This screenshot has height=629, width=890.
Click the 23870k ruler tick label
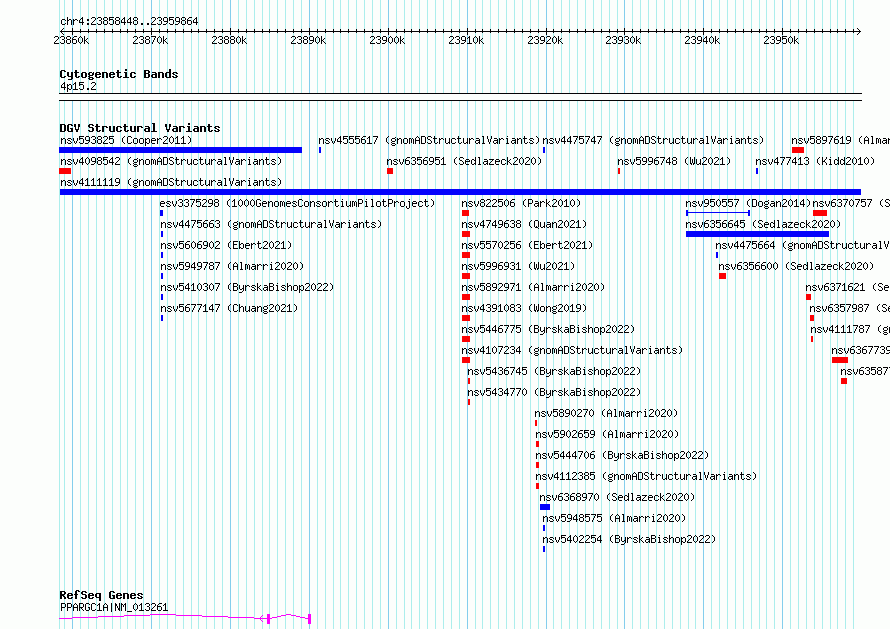tap(150, 40)
